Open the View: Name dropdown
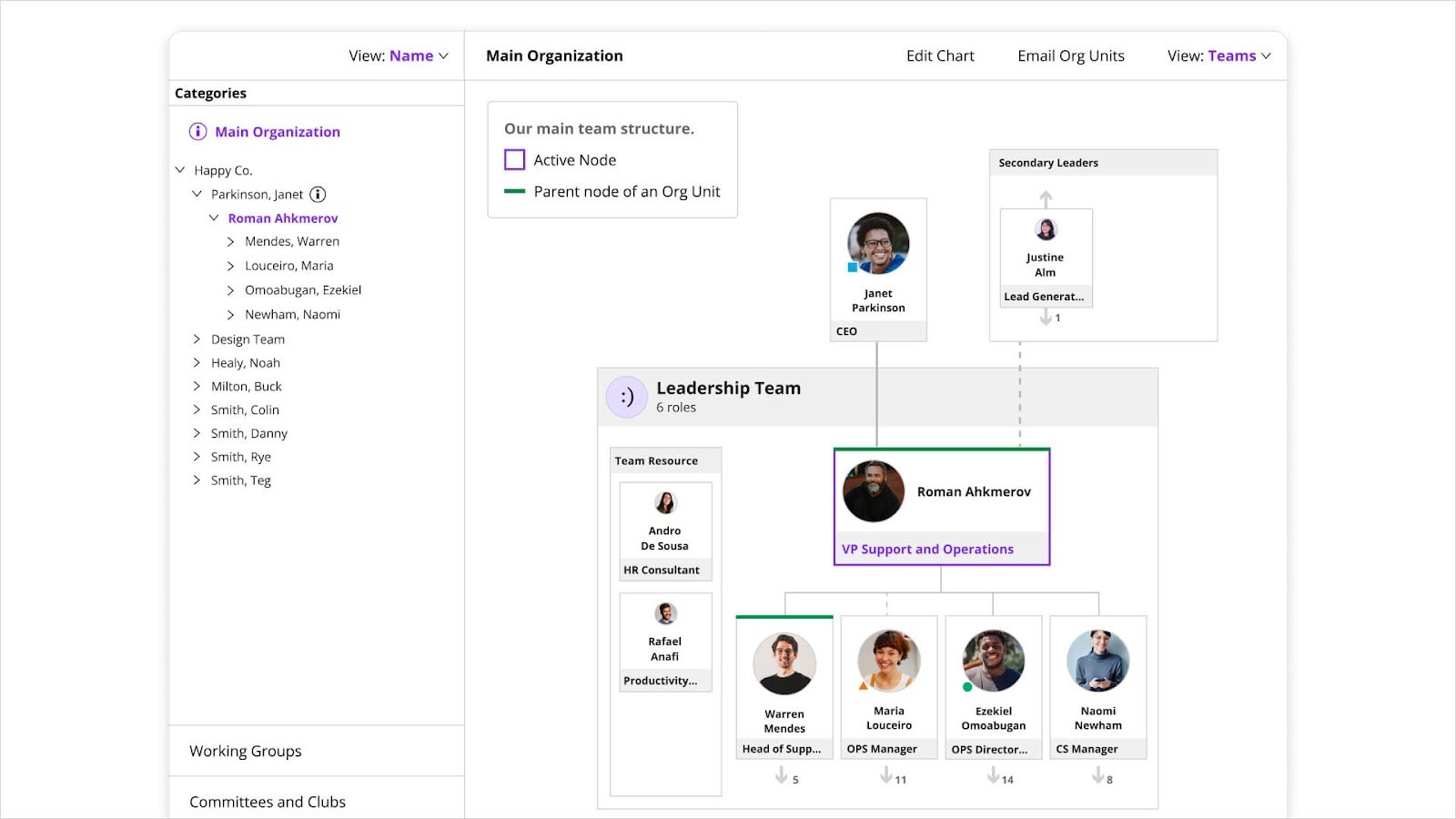 (x=399, y=56)
